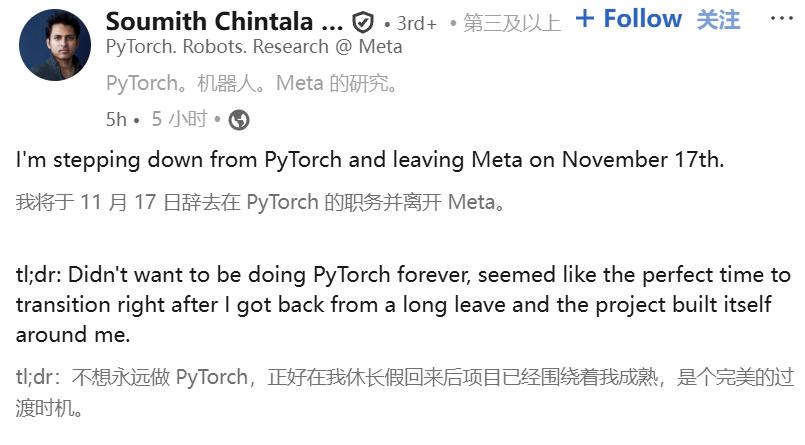Click the Chinese "关注" follow label
The image size is (805, 445).
[x=718, y=19]
